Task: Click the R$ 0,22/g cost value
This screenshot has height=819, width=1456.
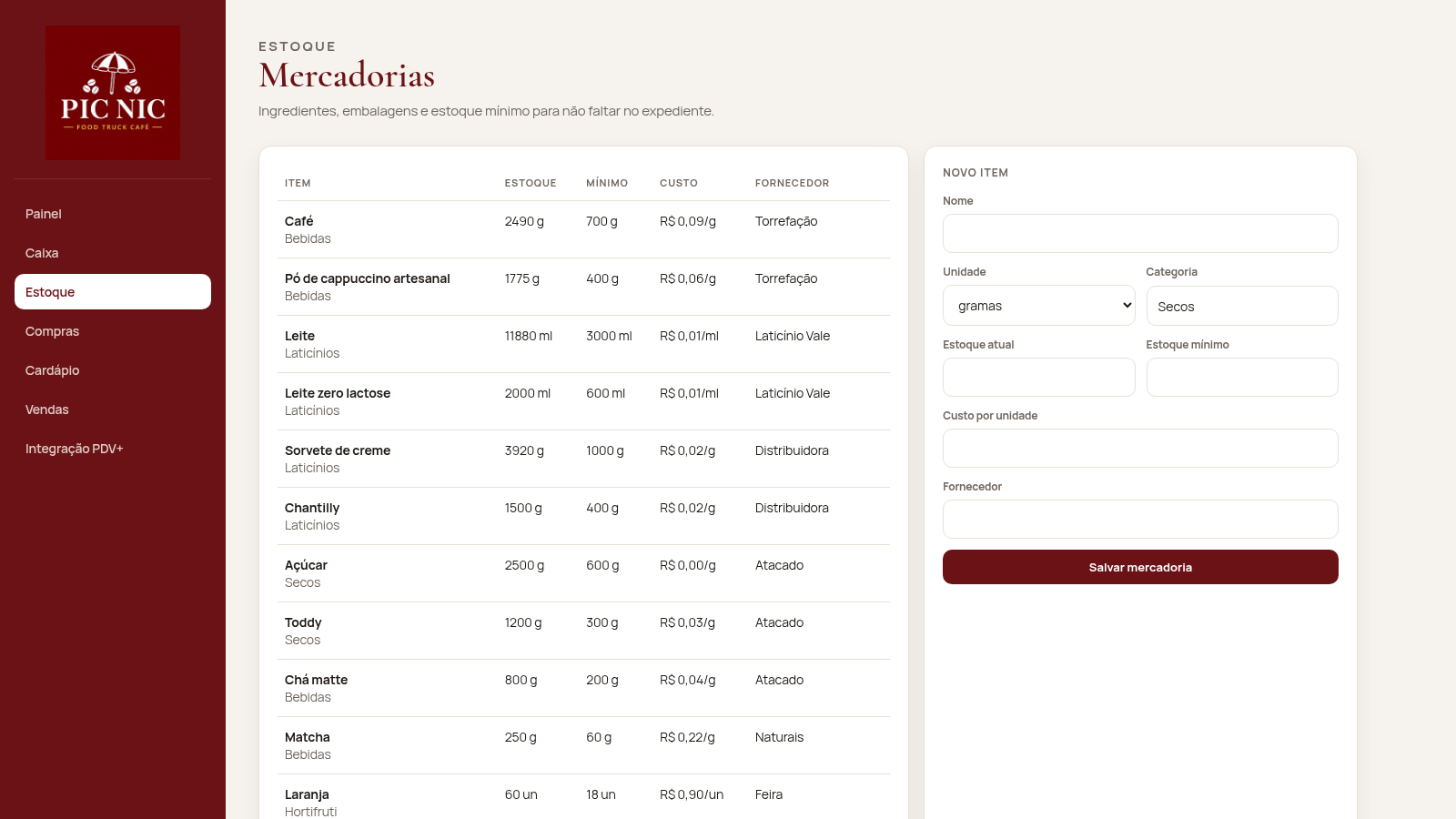Action: (x=687, y=737)
